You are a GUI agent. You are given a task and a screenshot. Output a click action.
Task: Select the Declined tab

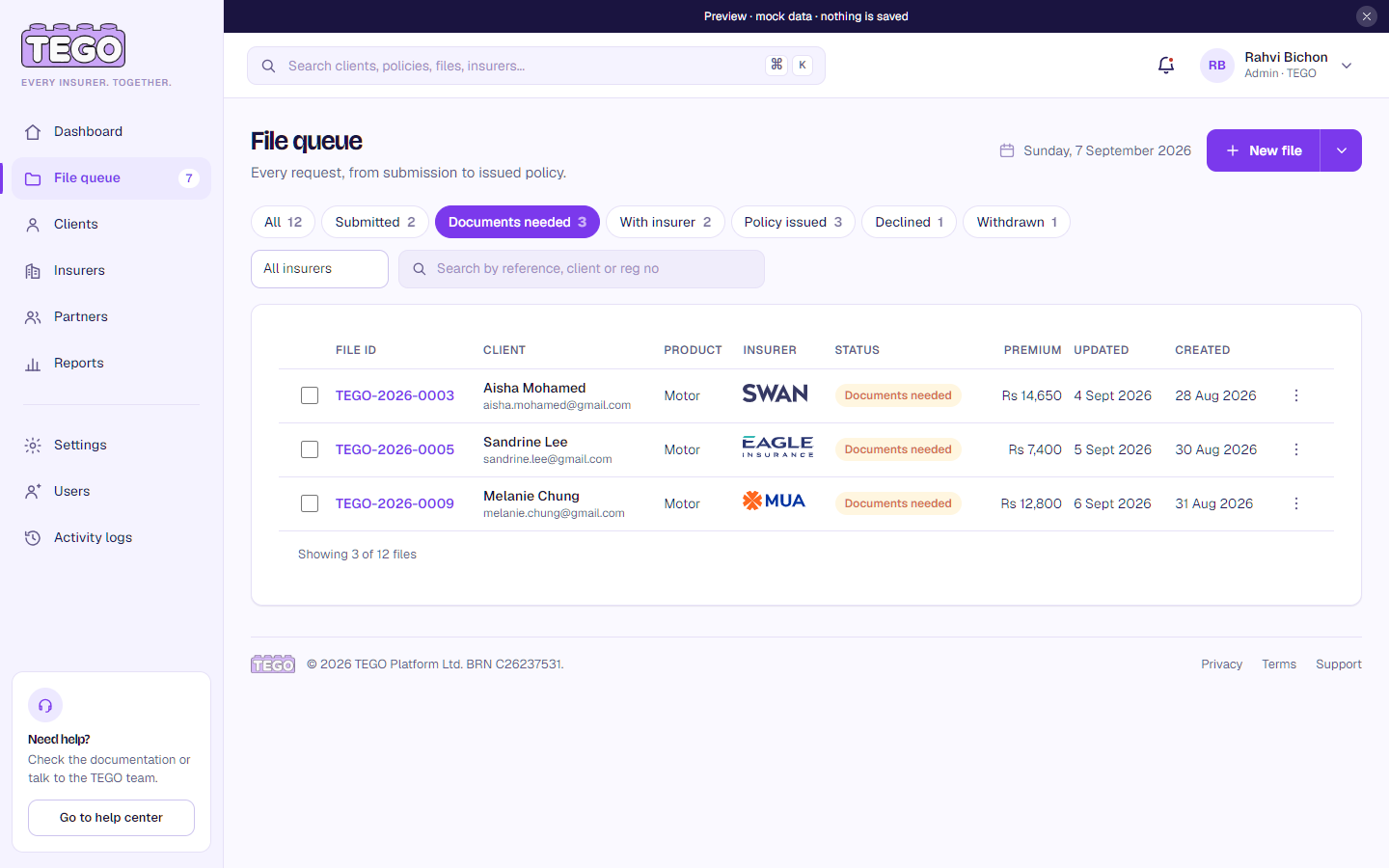pos(909,222)
